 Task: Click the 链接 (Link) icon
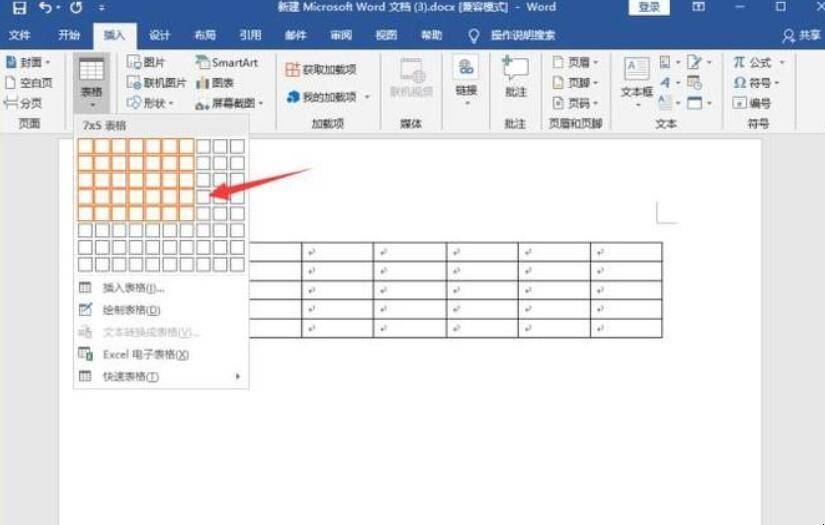pos(466,80)
